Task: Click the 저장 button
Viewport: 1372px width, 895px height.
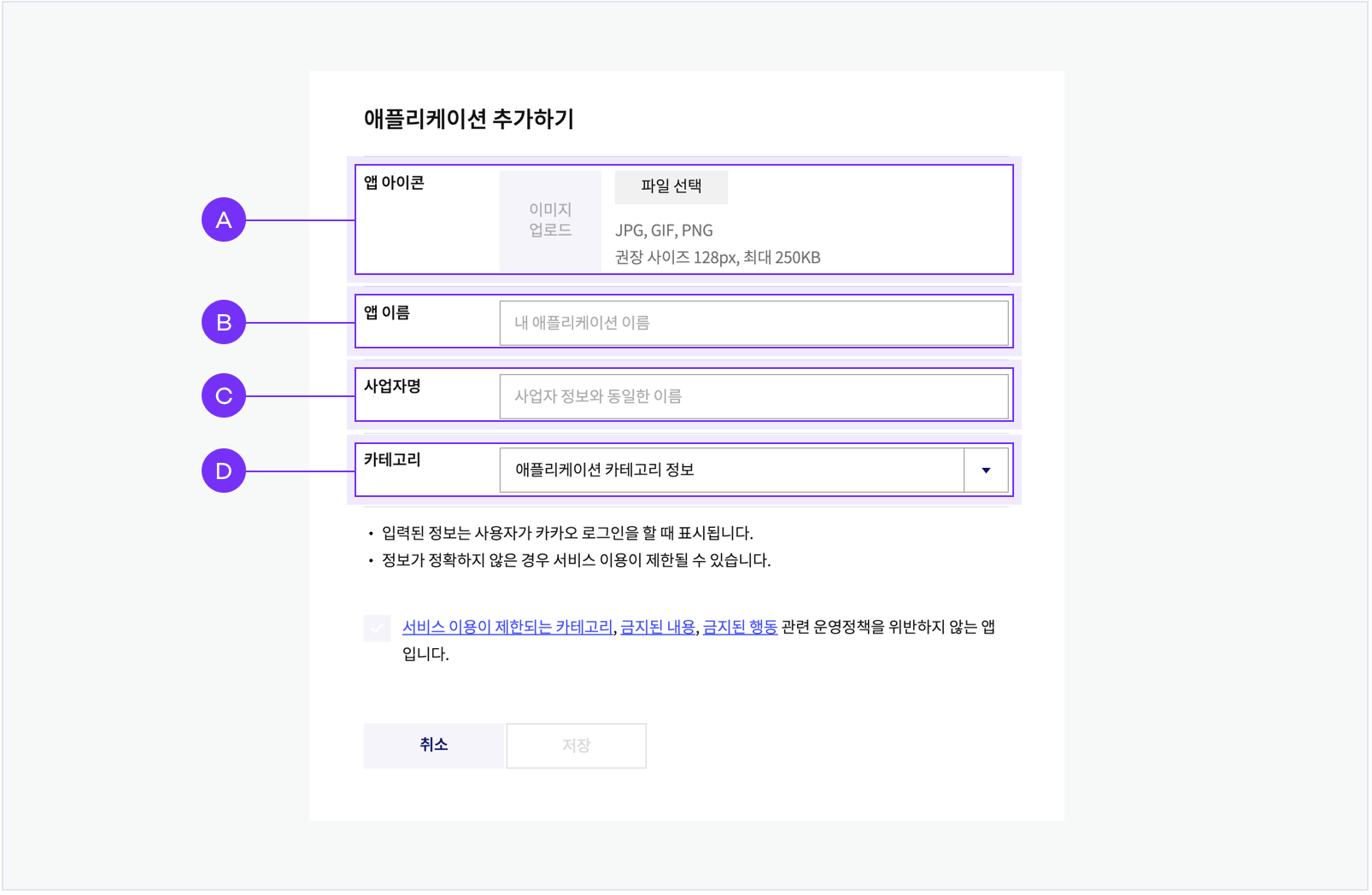Action: [x=577, y=746]
